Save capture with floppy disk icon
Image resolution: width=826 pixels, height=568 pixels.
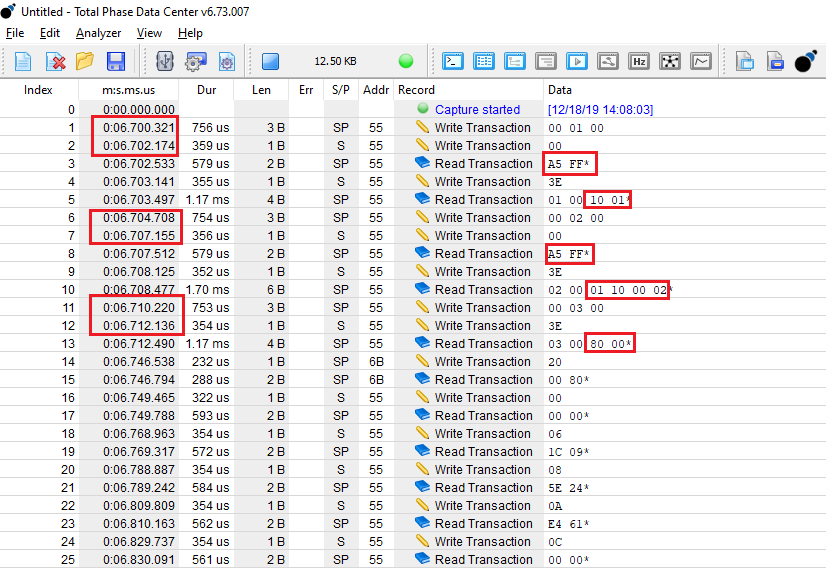[x=116, y=62]
